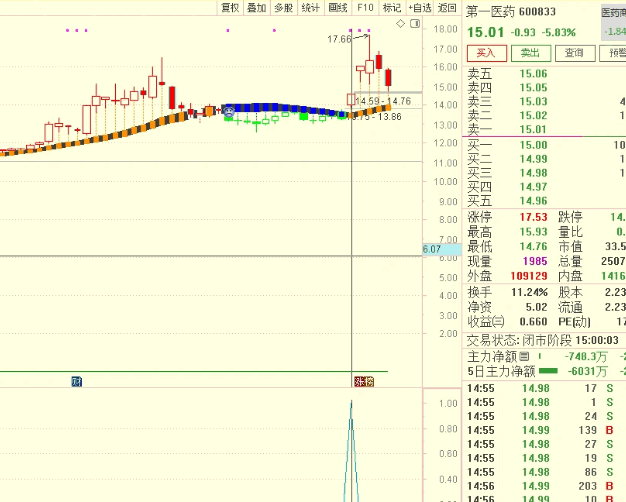Select the 卖五 price 15.06
The image size is (626, 502).
pos(533,73)
